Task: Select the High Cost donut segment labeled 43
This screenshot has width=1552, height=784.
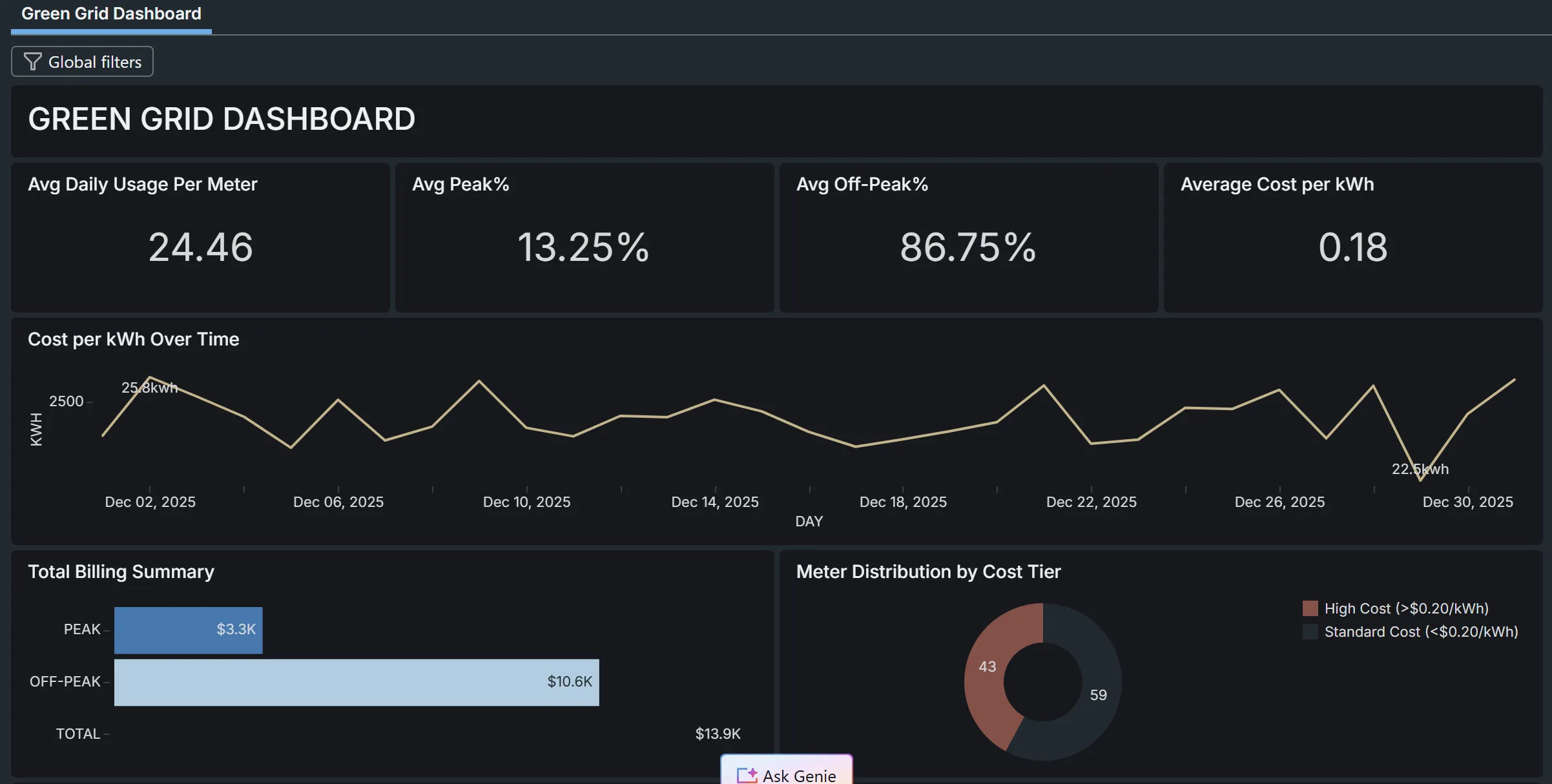Action: [988, 666]
